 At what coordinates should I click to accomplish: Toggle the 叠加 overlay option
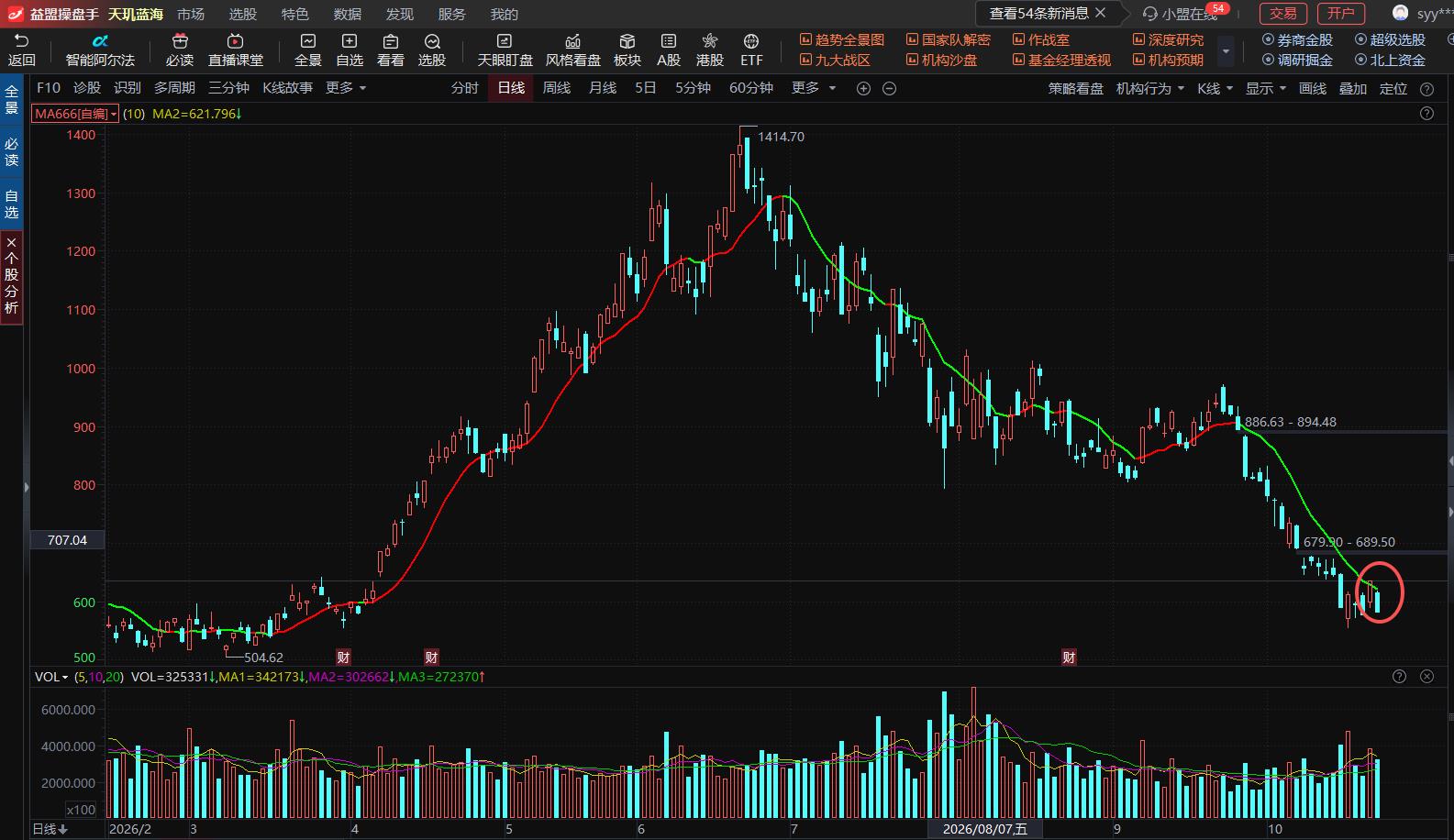click(1353, 88)
